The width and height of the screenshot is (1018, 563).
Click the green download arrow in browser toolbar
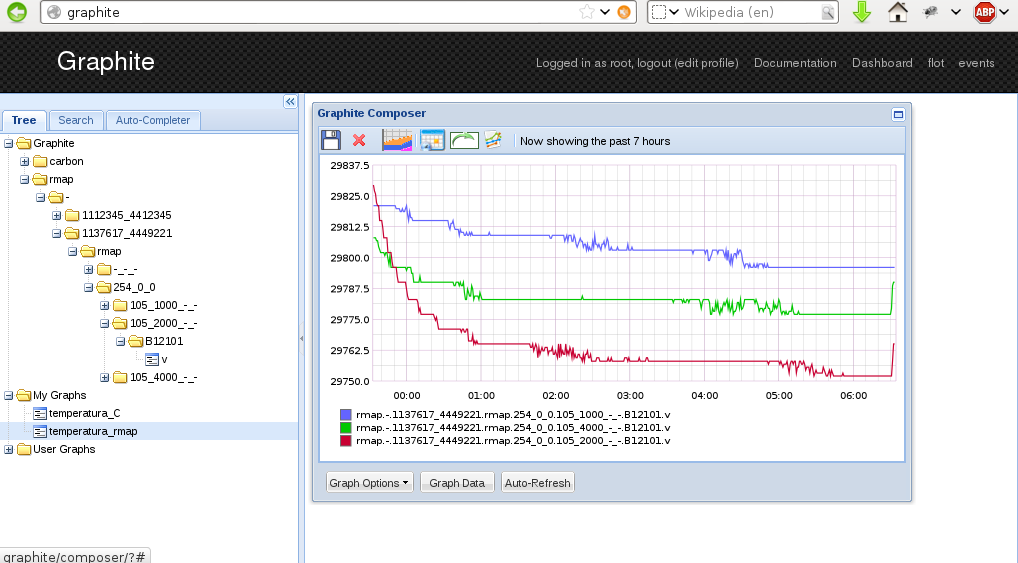coord(862,12)
